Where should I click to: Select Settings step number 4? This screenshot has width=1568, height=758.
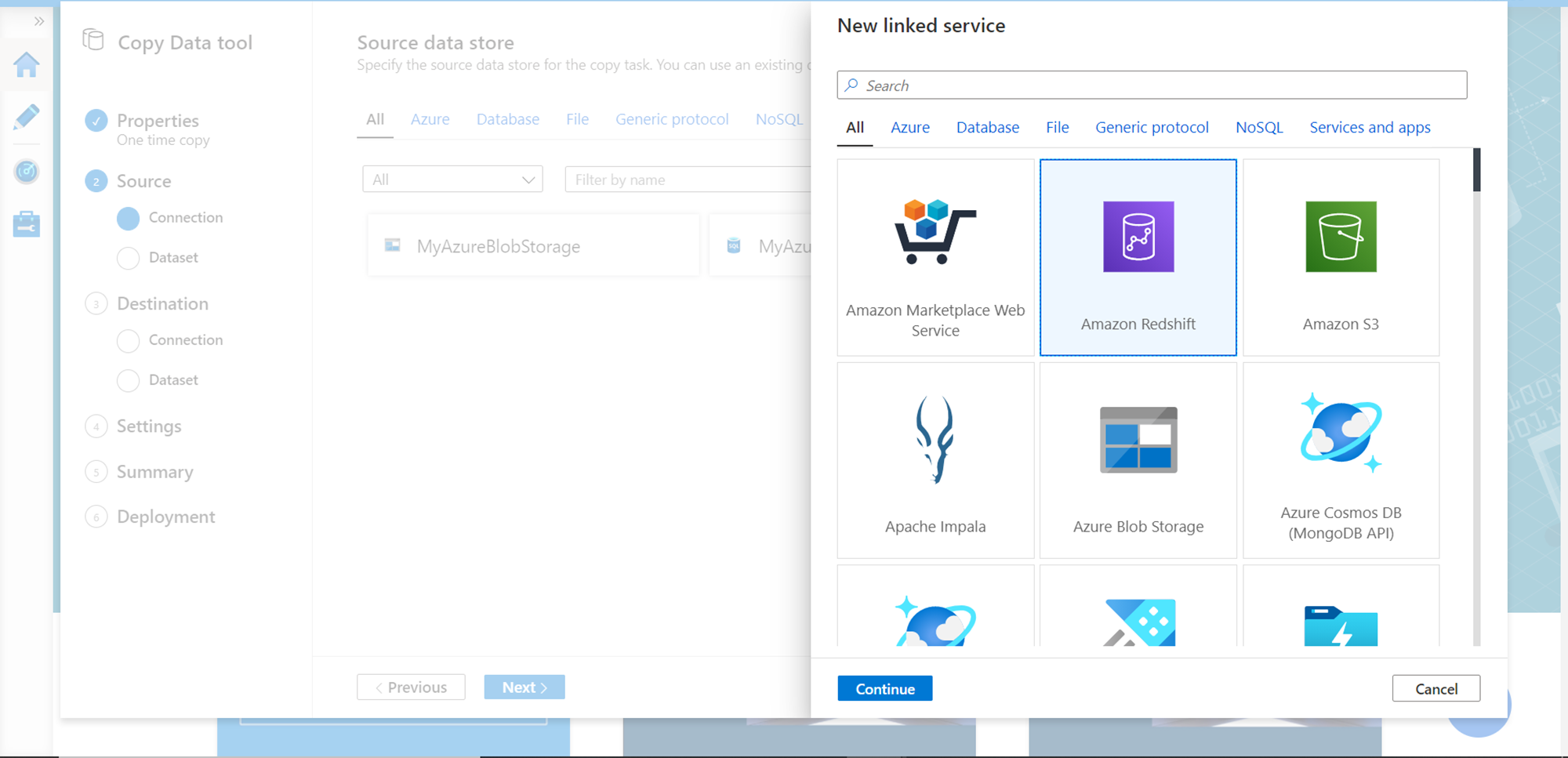[x=96, y=426]
